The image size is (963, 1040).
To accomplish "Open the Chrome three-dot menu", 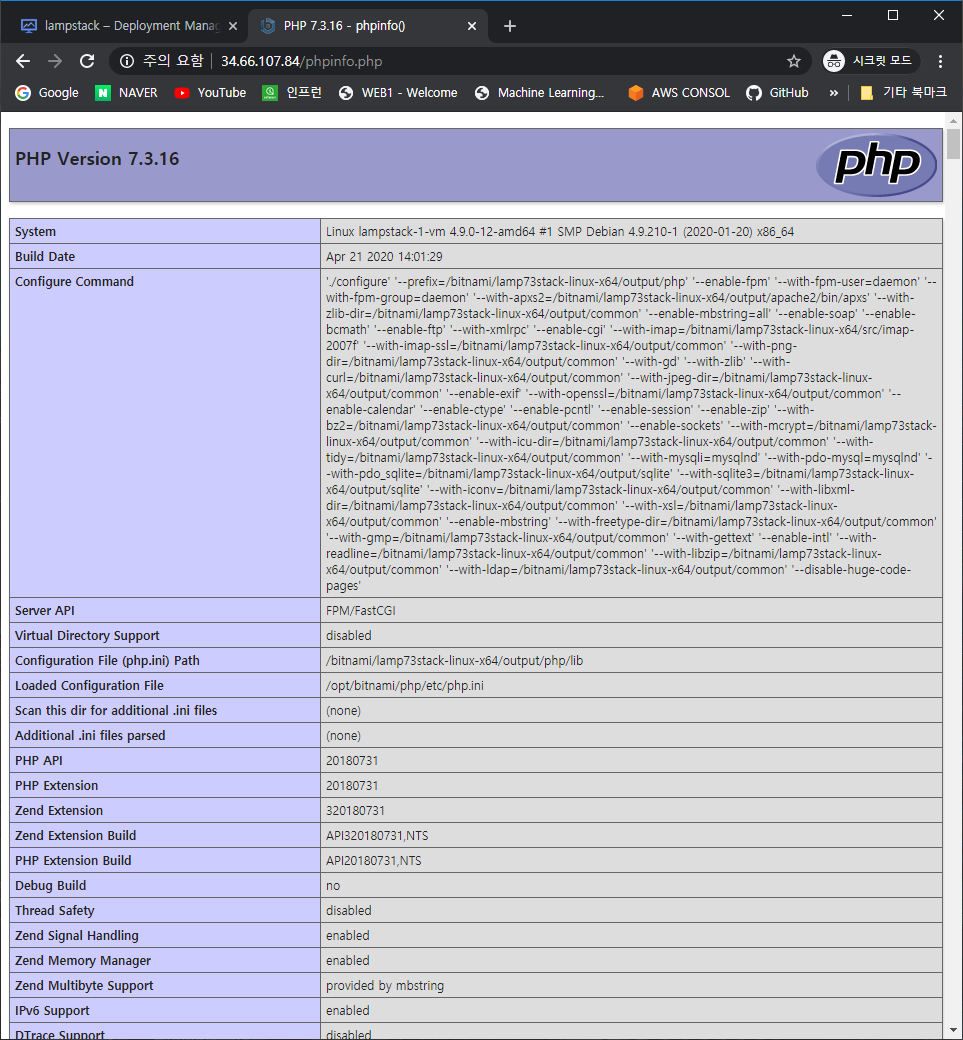I will pyautogui.click(x=940, y=62).
